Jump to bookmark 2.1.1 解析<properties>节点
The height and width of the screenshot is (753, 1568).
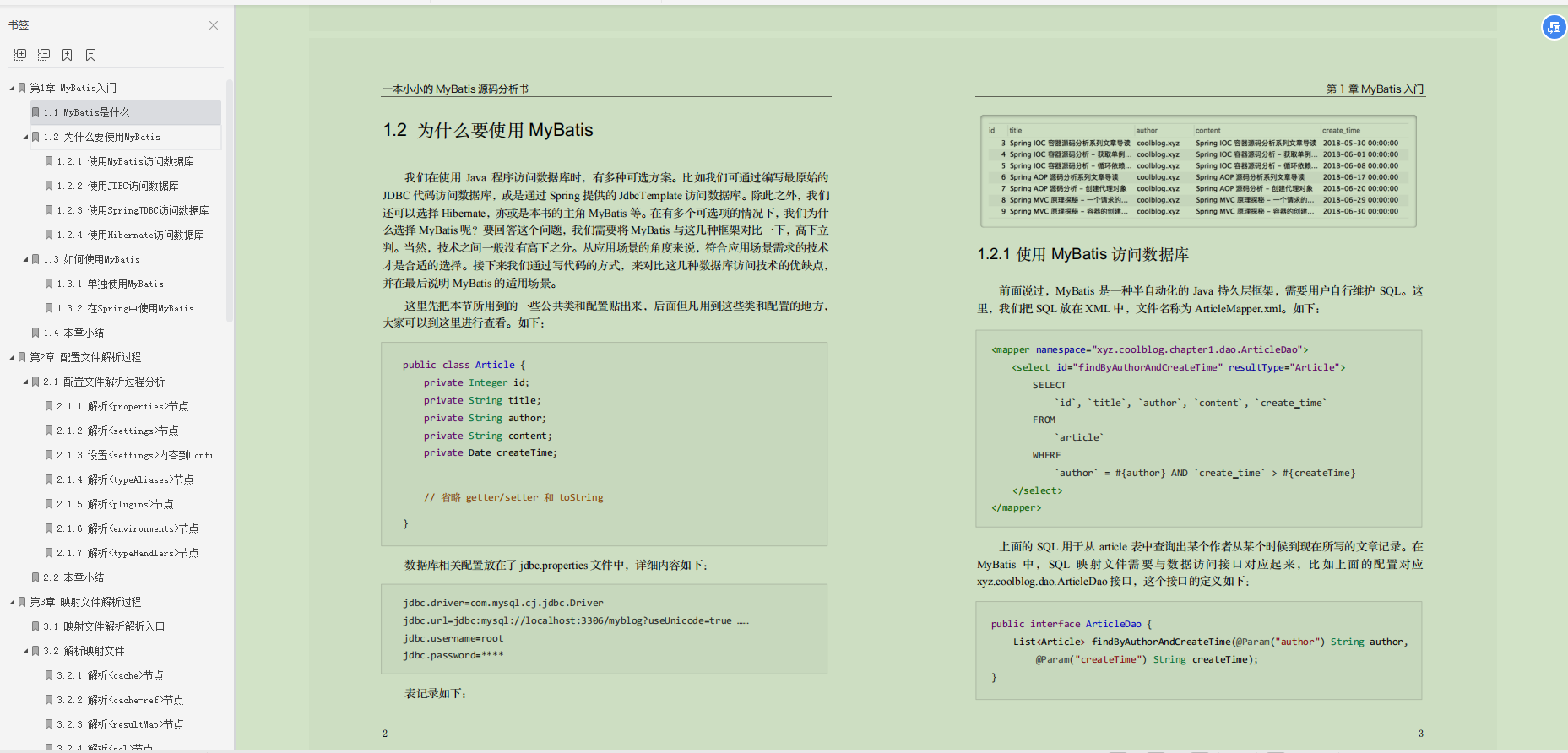pos(123,406)
